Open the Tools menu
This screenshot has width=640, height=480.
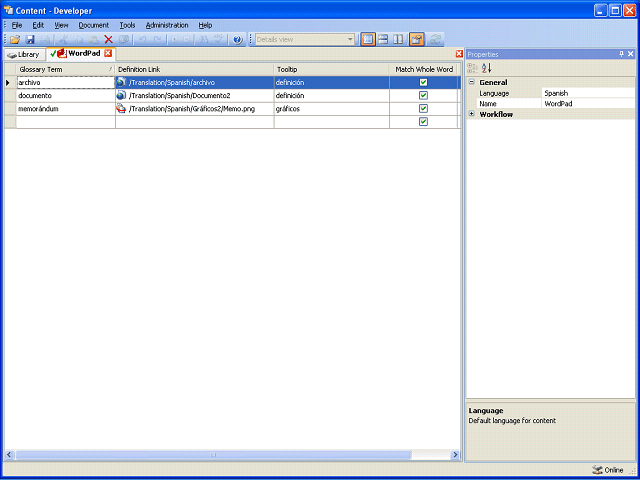coord(127,25)
